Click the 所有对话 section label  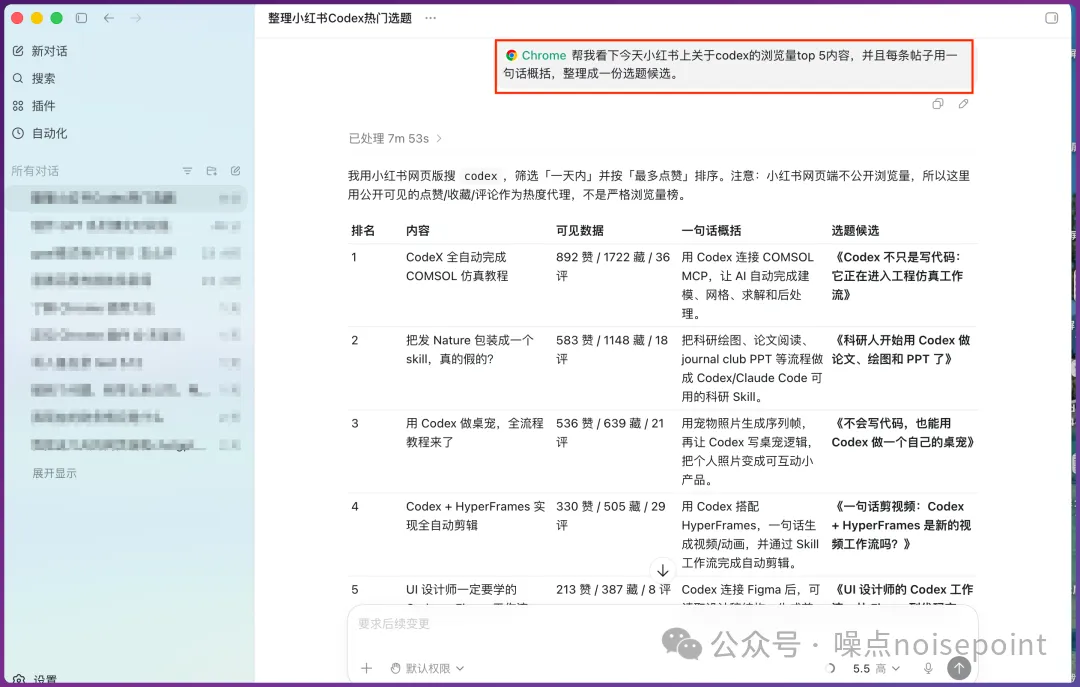pos(35,171)
